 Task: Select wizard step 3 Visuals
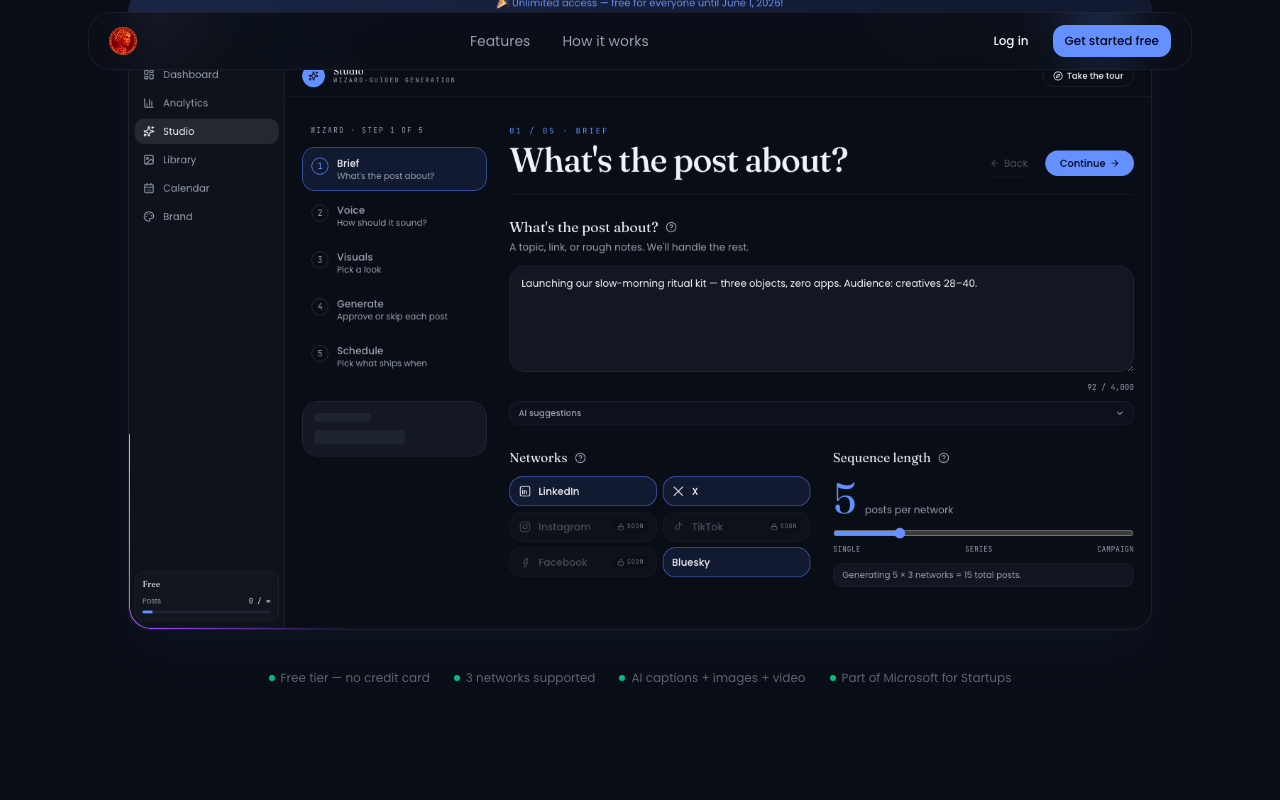394,263
